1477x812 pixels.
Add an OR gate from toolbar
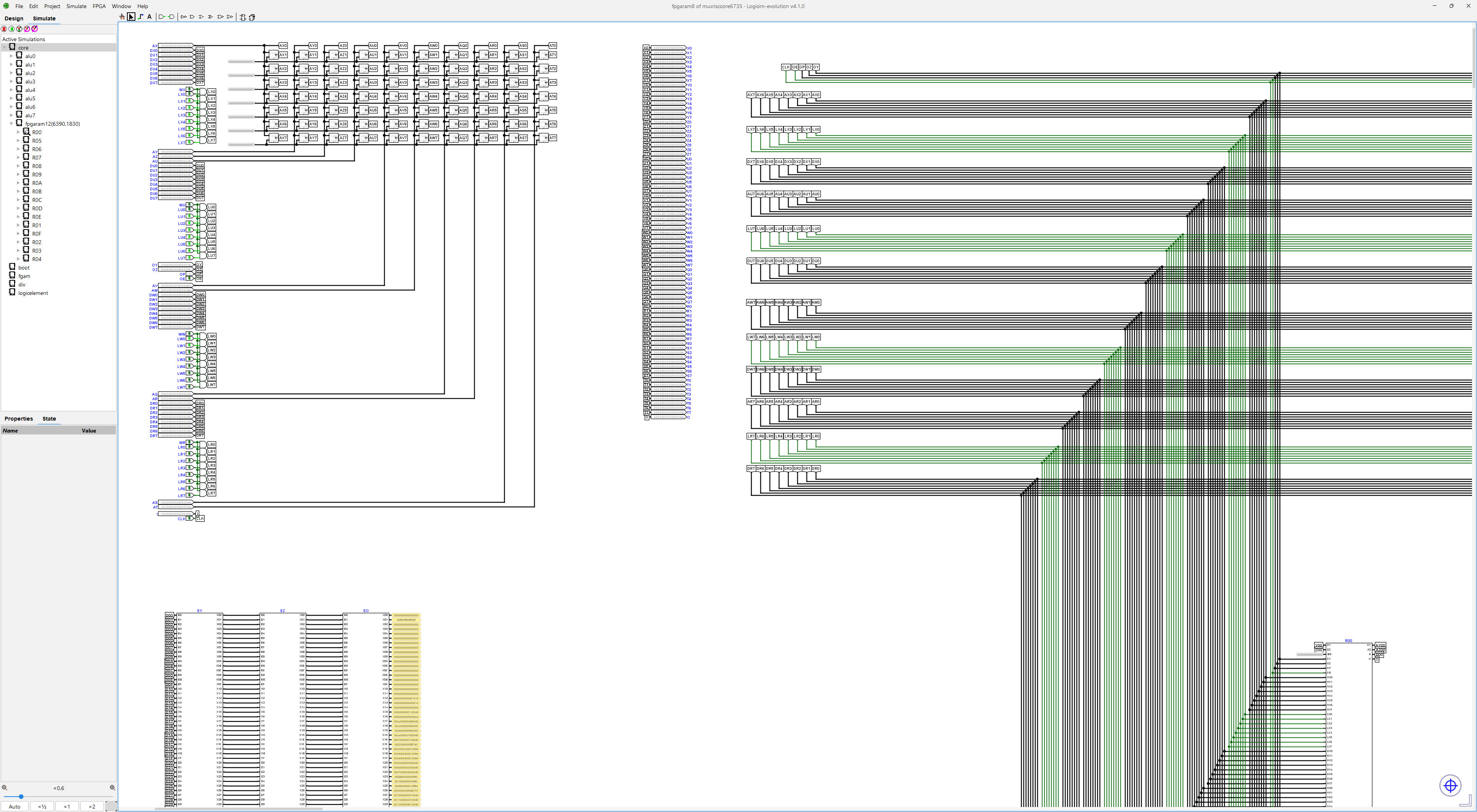pyautogui.click(x=201, y=17)
